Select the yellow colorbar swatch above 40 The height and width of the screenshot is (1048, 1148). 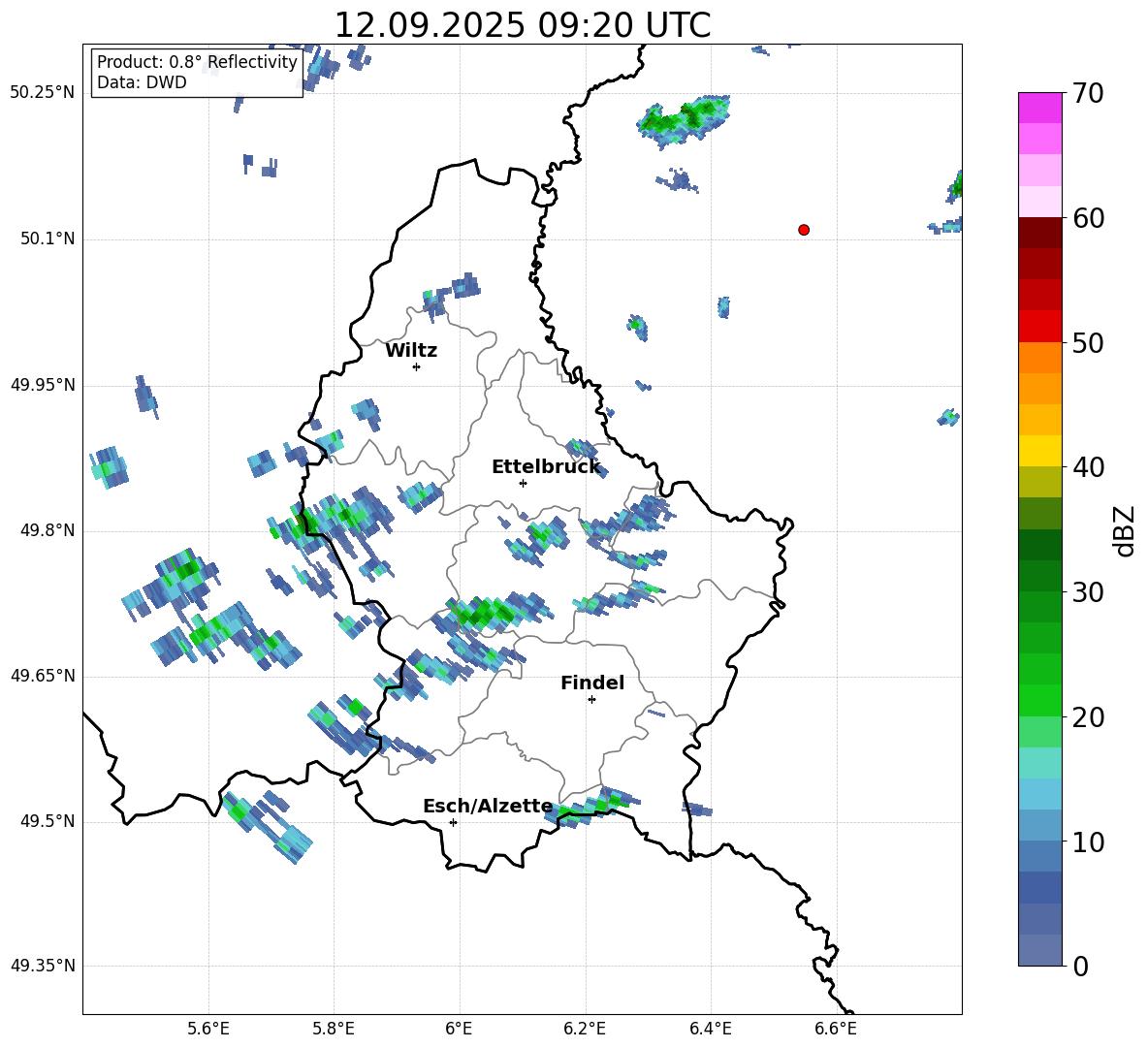pyautogui.click(x=1040, y=451)
